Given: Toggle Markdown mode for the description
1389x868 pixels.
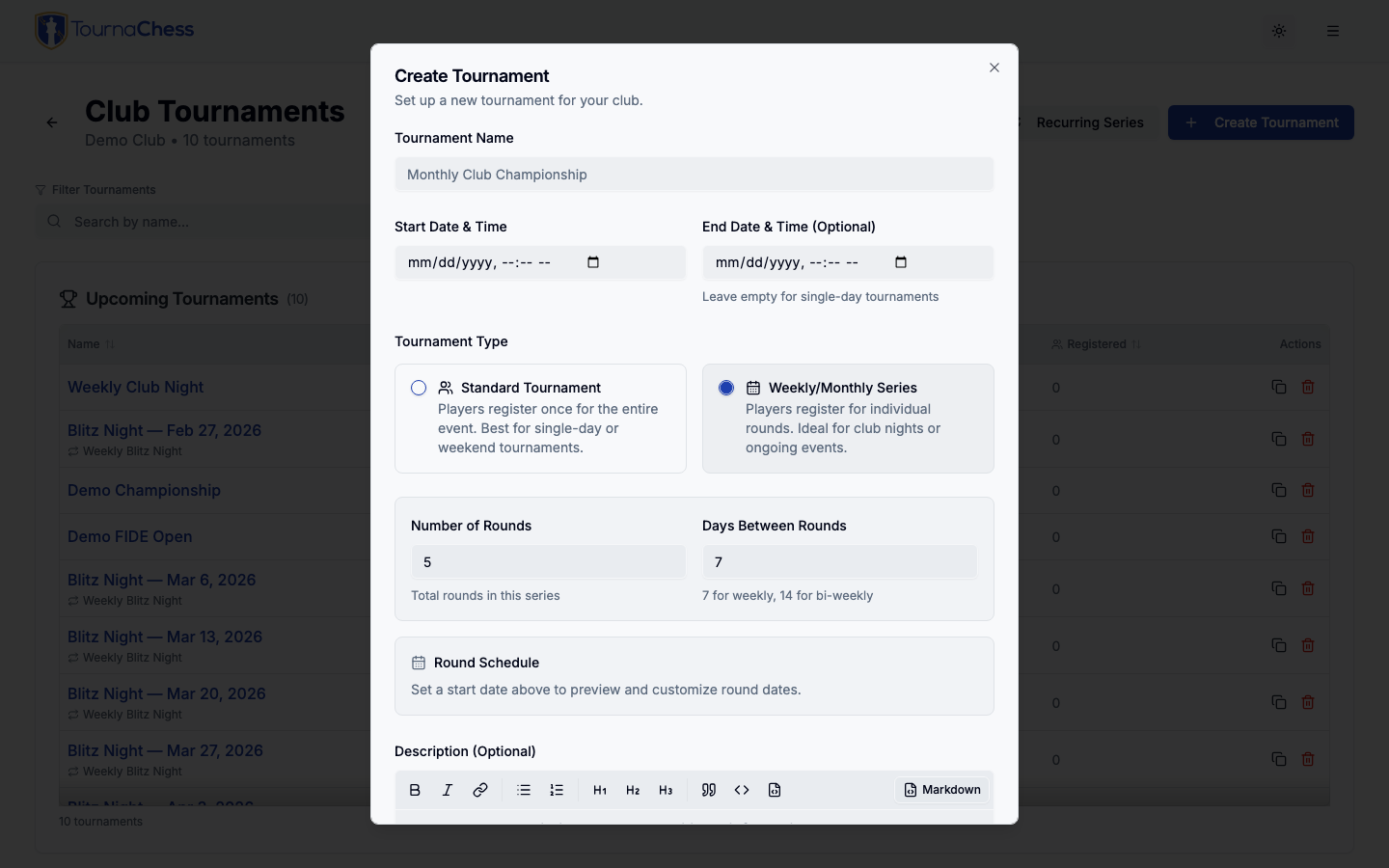Looking at the screenshot, I should (x=942, y=790).
